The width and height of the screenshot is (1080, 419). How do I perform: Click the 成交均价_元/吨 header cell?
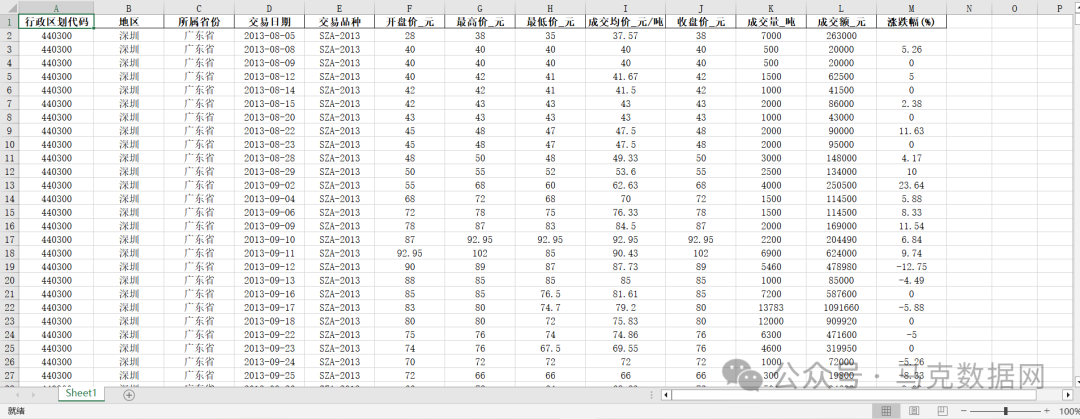[625, 22]
